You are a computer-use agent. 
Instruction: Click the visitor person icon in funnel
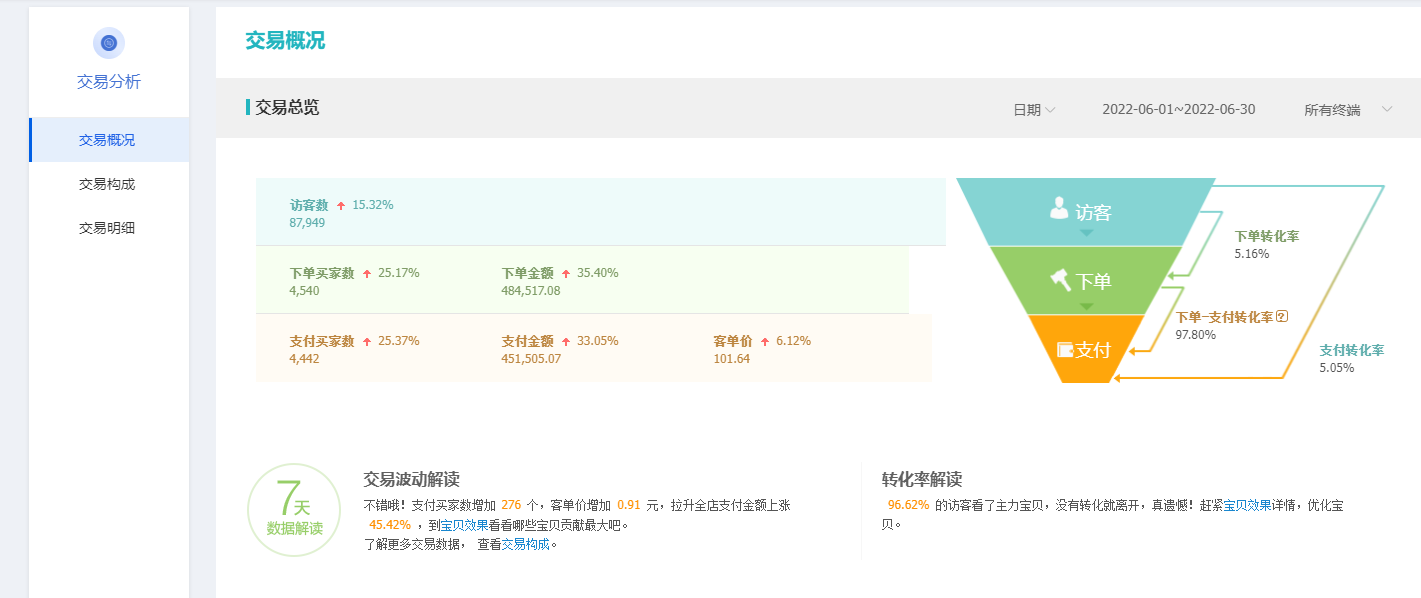[1059, 208]
